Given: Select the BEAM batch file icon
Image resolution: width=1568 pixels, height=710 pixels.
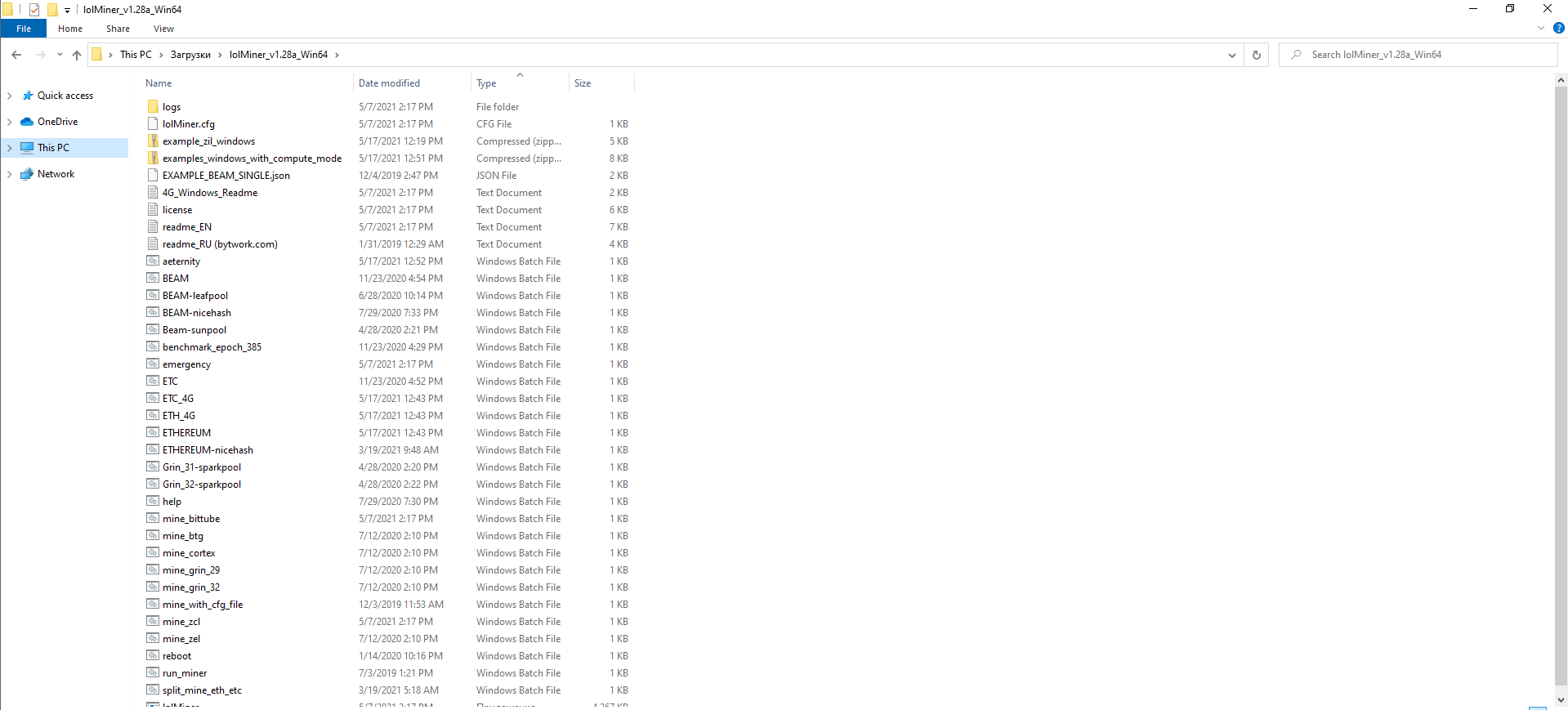Looking at the screenshot, I should [153, 278].
